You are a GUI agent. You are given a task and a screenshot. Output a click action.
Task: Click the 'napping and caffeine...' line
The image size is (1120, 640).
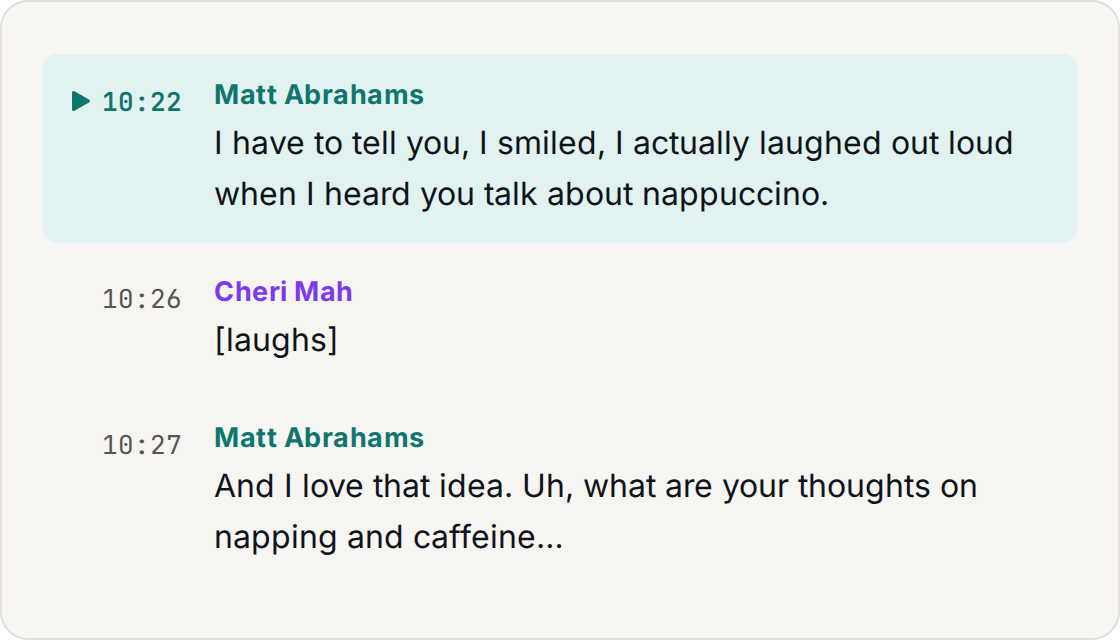tap(389, 537)
